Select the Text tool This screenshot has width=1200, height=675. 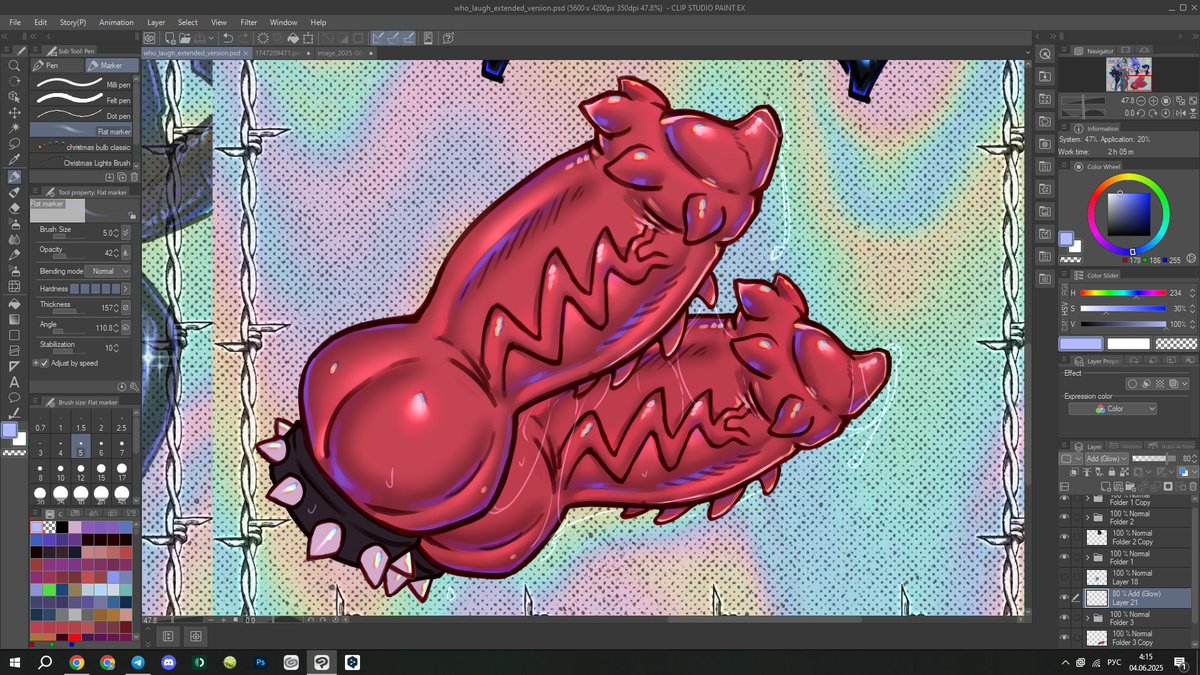14,382
